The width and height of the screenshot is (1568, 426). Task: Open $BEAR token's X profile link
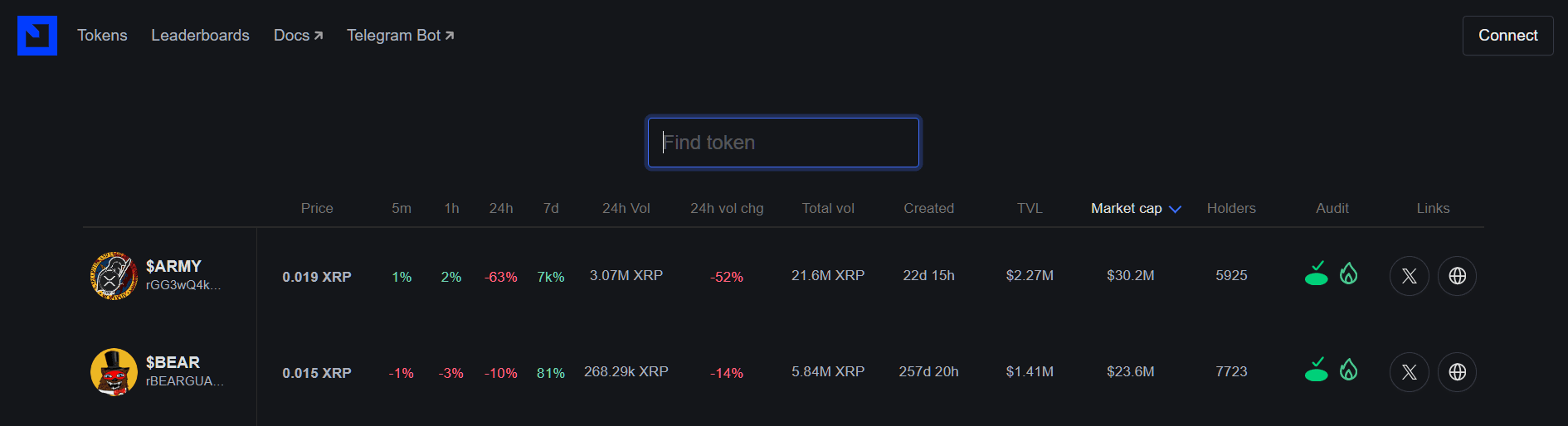point(1409,372)
